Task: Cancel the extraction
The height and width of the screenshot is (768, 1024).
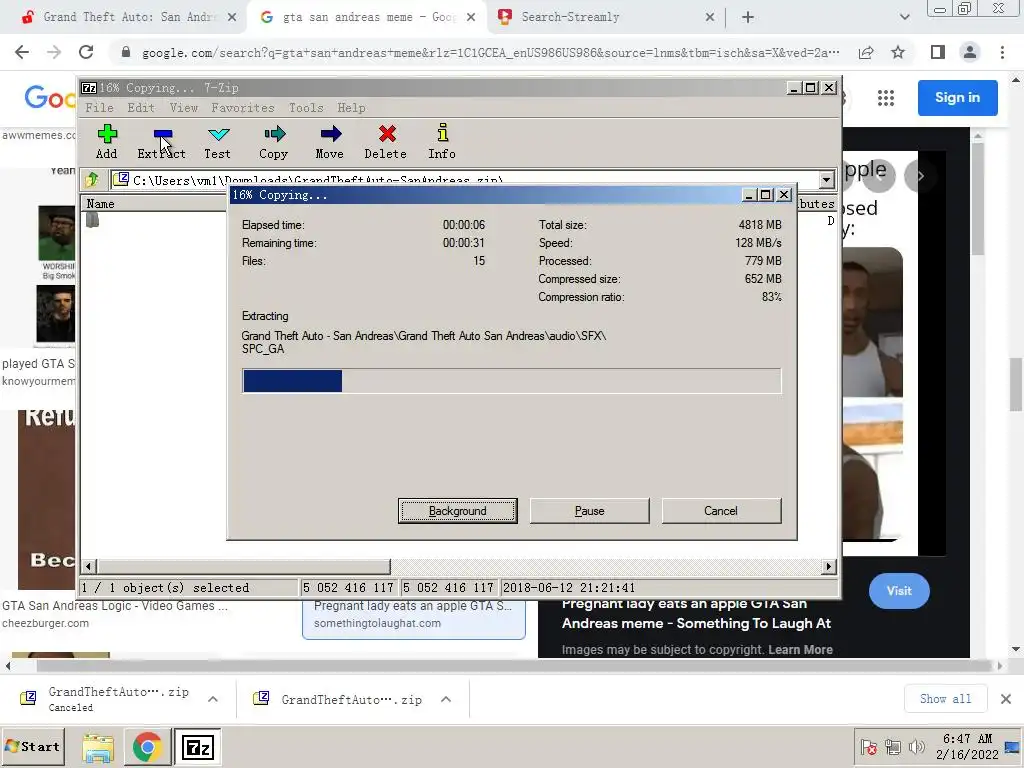Action: pyautogui.click(x=721, y=511)
